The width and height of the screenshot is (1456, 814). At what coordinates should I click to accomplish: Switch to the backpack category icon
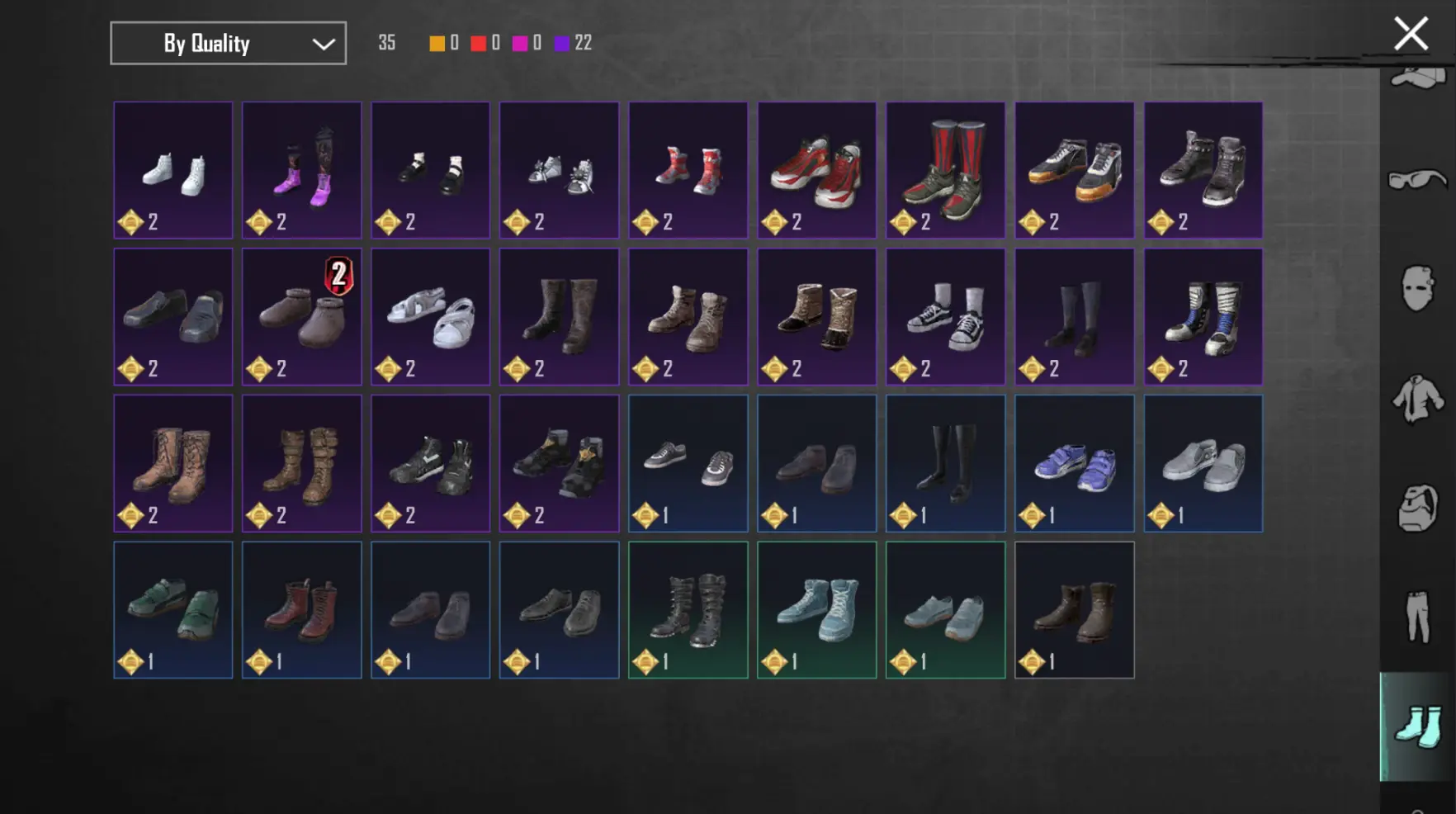coord(1417,508)
